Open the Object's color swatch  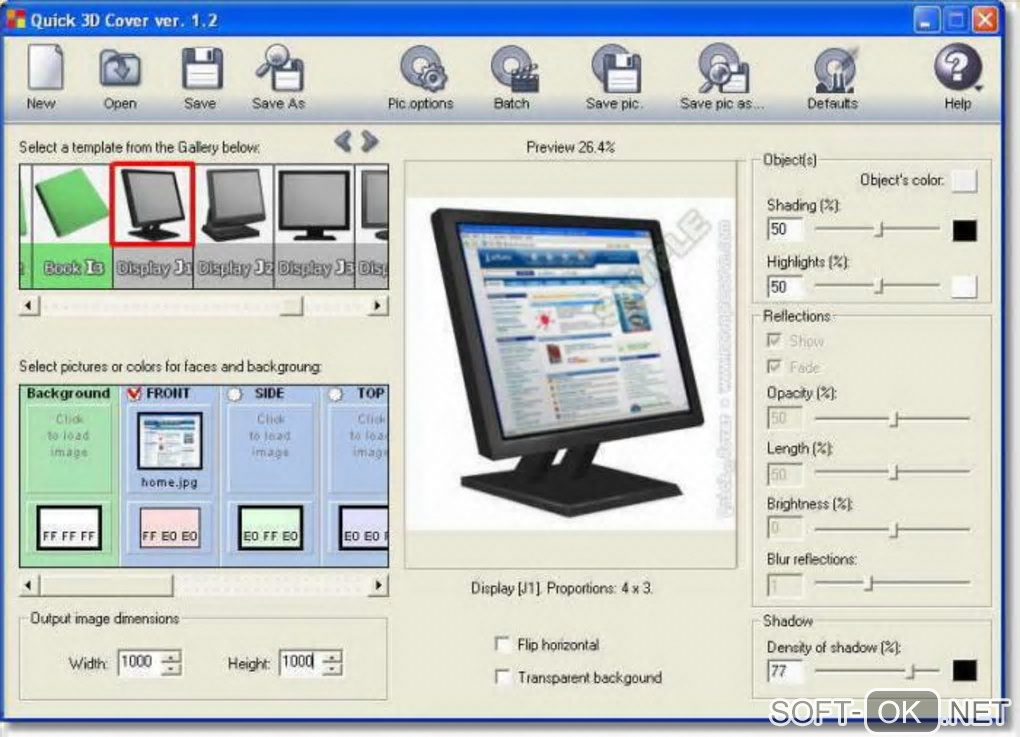coord(964,181)
